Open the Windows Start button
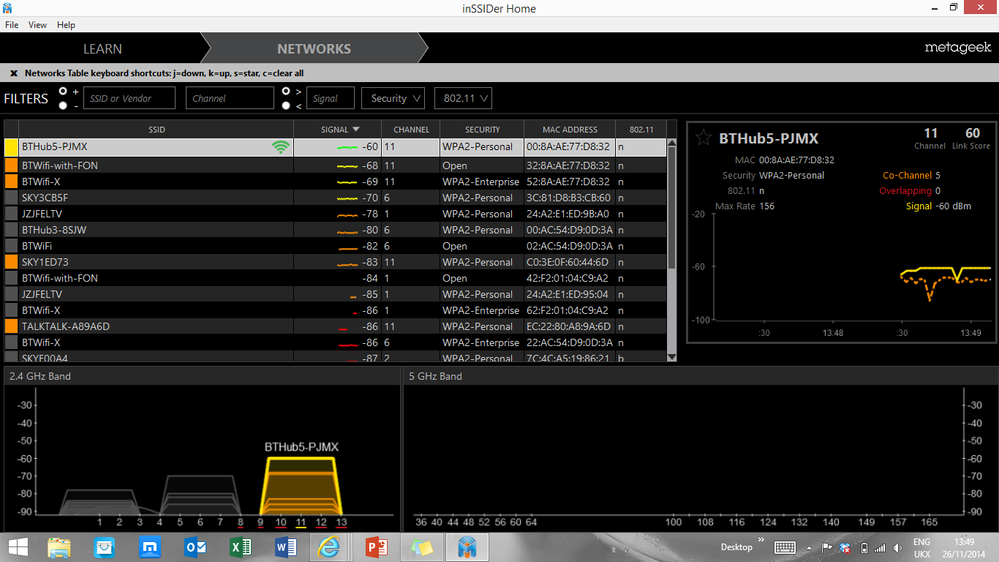999x562 pixels. pos(18,547)
